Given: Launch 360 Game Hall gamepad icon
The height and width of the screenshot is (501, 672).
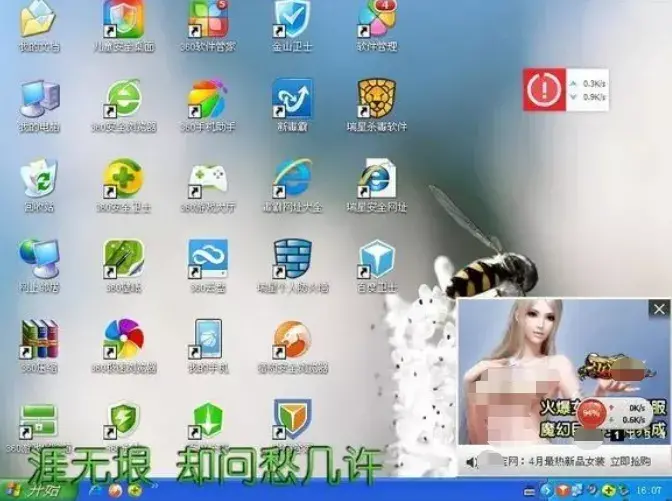Looking at the screenshot, I should [x=208, y=180].
